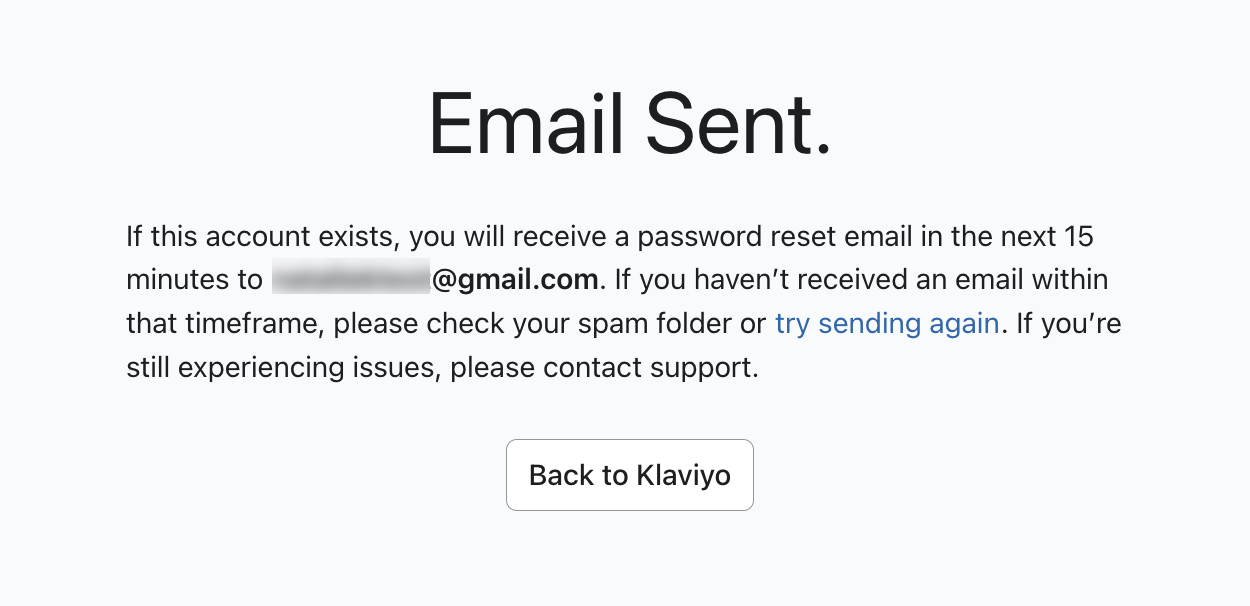Screen dimensions: 1250x606
Task: Click the obscured recipient address
Action: pos(352,279)
